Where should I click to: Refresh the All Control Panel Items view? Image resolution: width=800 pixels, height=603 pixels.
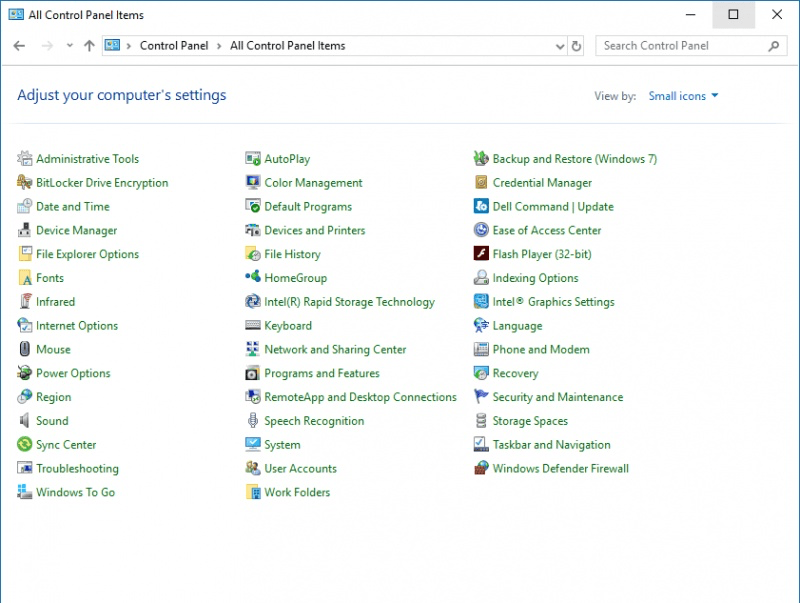coord(576,46)
